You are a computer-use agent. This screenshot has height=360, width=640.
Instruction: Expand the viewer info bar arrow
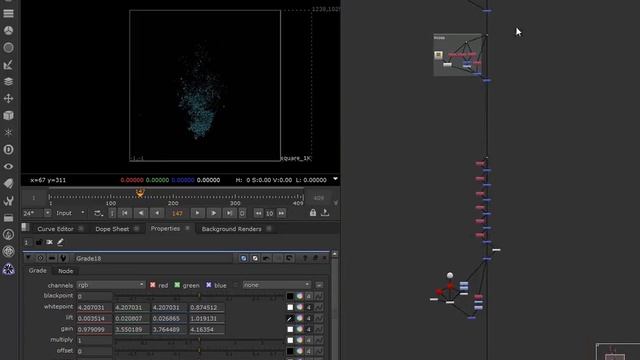tap(336, 179)
